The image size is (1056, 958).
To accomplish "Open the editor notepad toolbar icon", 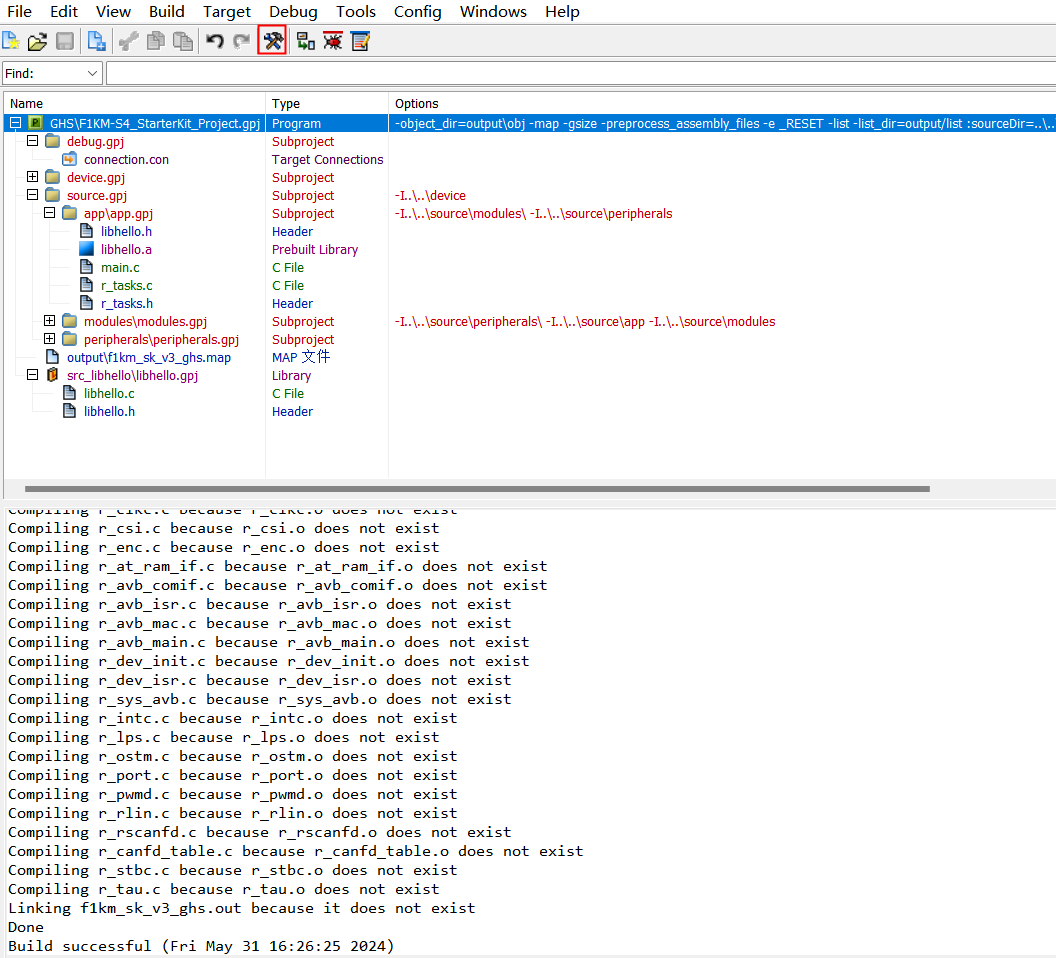I will pos(360,41).
